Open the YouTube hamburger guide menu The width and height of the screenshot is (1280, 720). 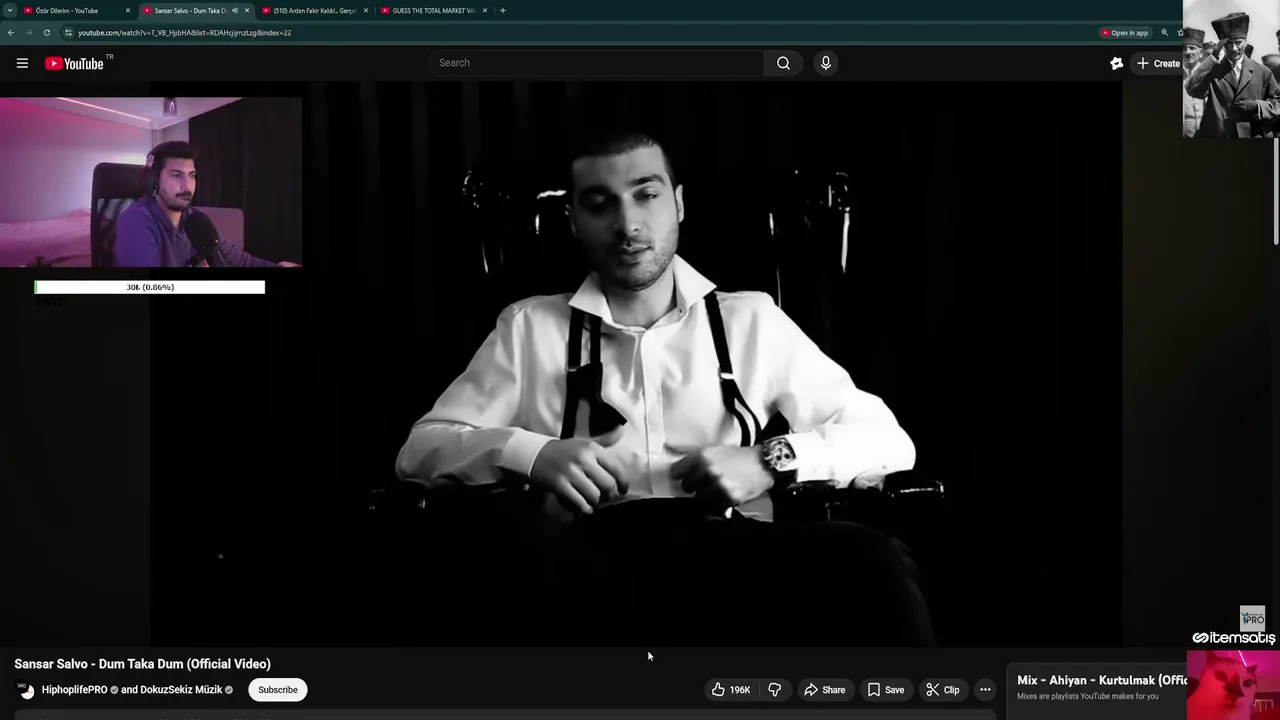point(22,63)
